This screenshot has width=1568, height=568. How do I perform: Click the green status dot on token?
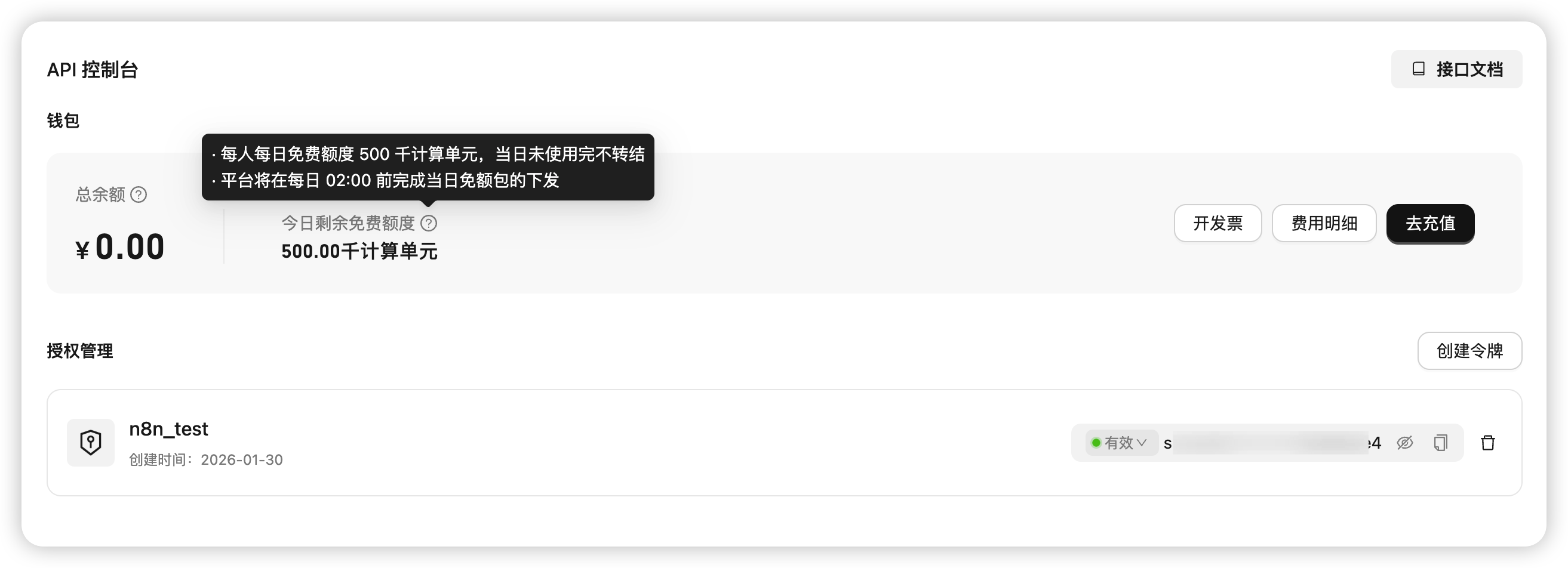tap(1096, 443)
